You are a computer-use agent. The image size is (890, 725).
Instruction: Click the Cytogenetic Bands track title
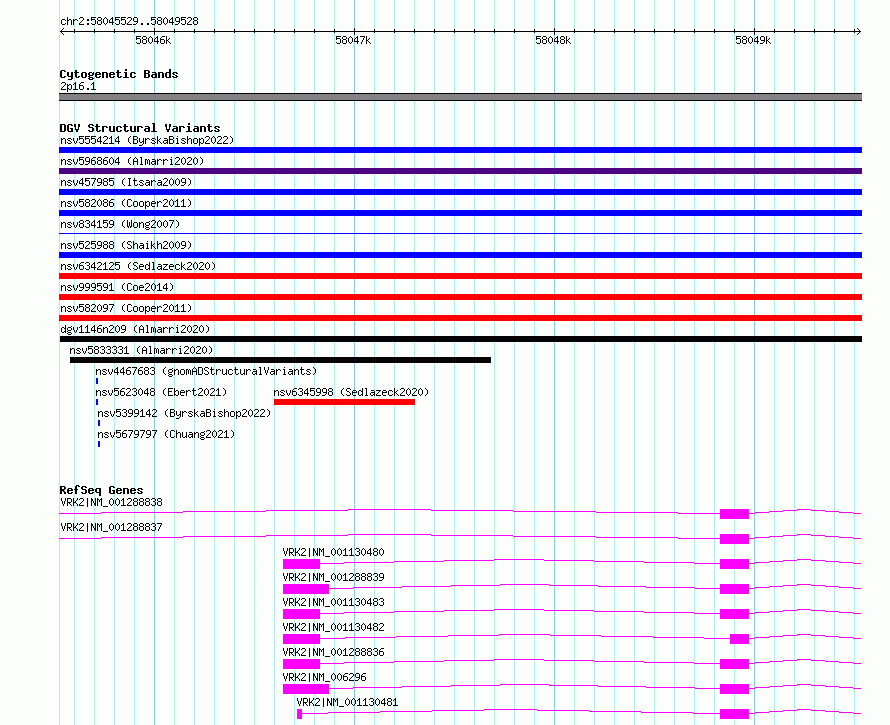pos(119,74)
